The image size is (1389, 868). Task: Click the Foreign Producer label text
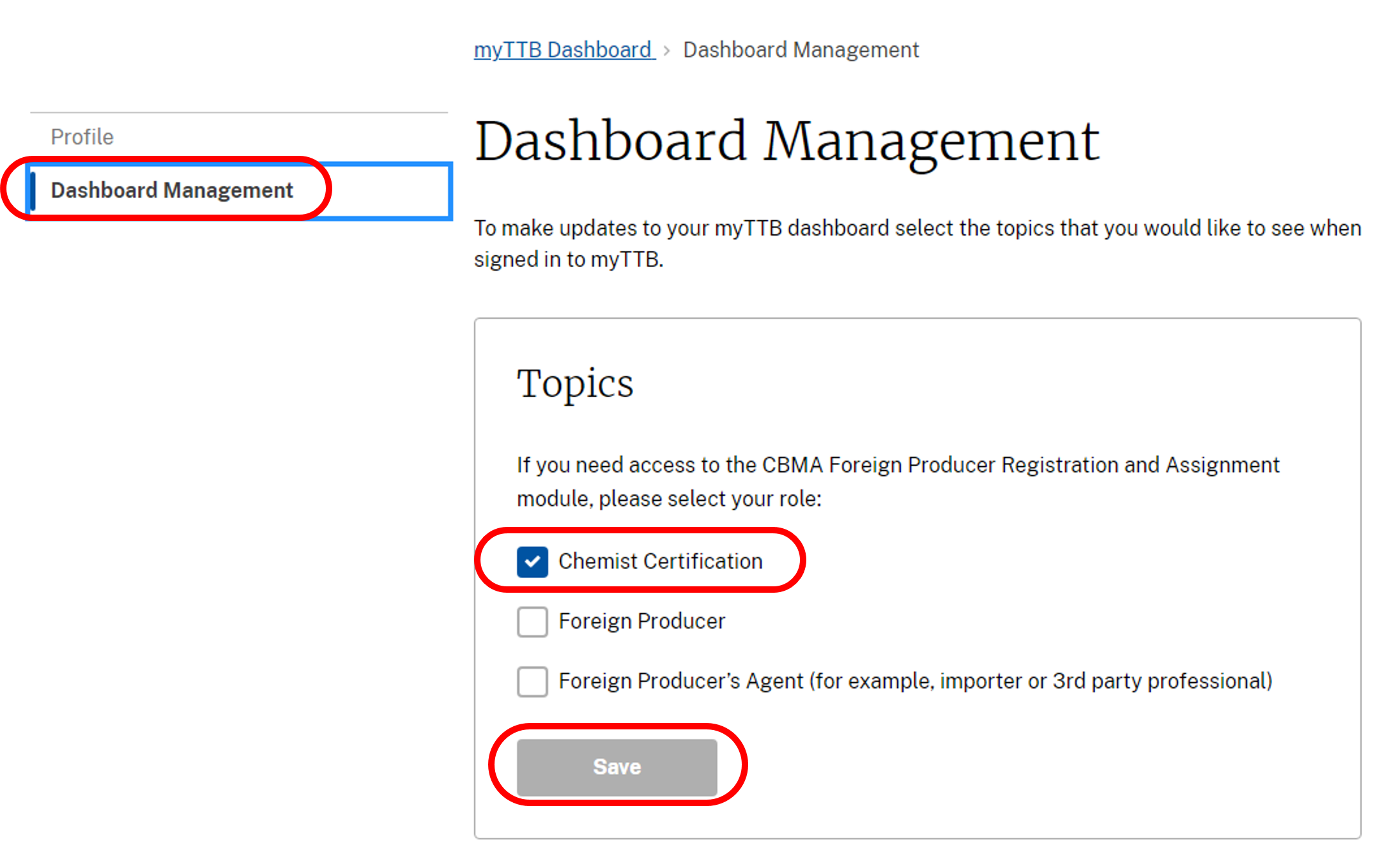tap(641, 621)
